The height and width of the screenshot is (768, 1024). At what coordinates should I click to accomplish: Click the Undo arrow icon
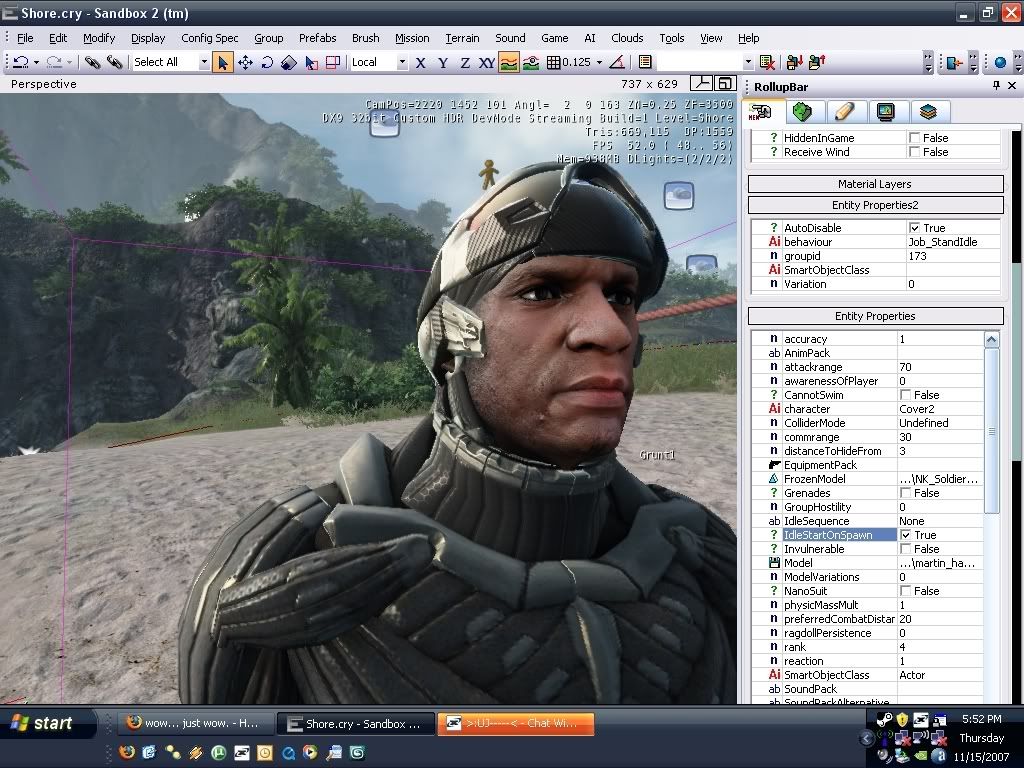tap(21, 62)
